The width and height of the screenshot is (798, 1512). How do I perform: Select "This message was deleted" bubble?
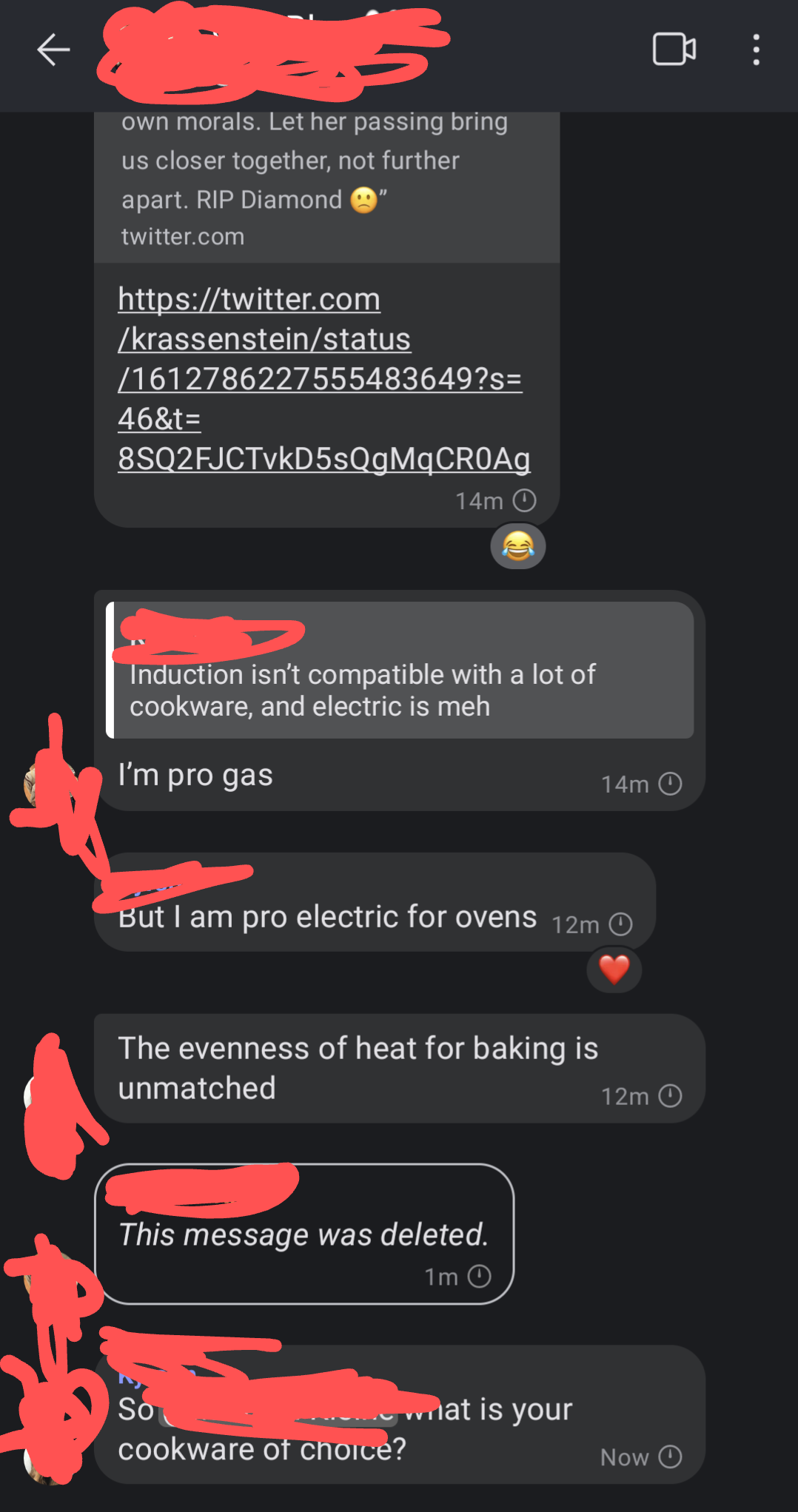coord(304,1234)
